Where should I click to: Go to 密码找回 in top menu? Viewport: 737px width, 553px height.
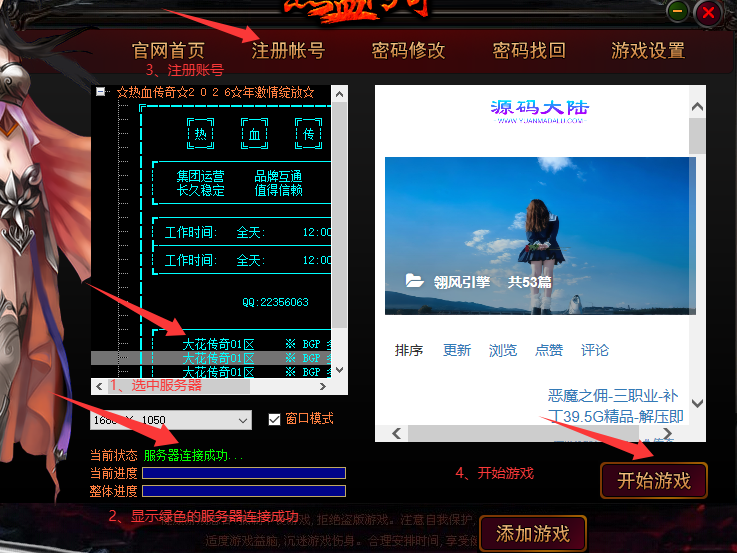click(529, 50)
